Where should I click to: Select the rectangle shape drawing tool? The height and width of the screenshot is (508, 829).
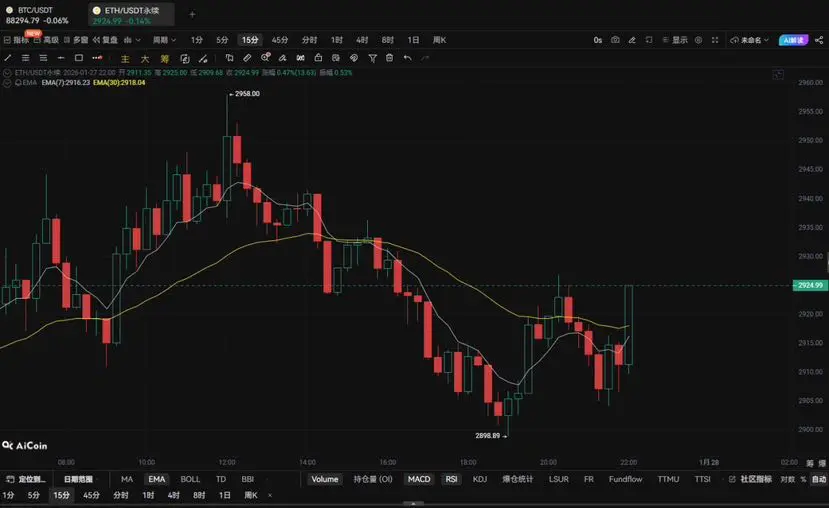point(79,58)
